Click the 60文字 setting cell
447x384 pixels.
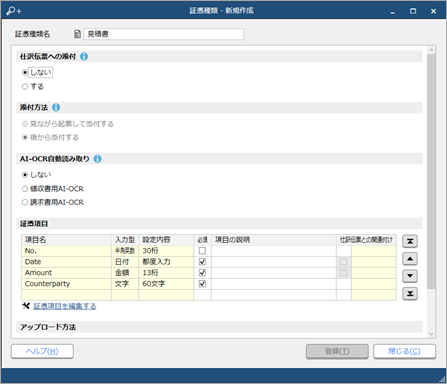[166, 284]
